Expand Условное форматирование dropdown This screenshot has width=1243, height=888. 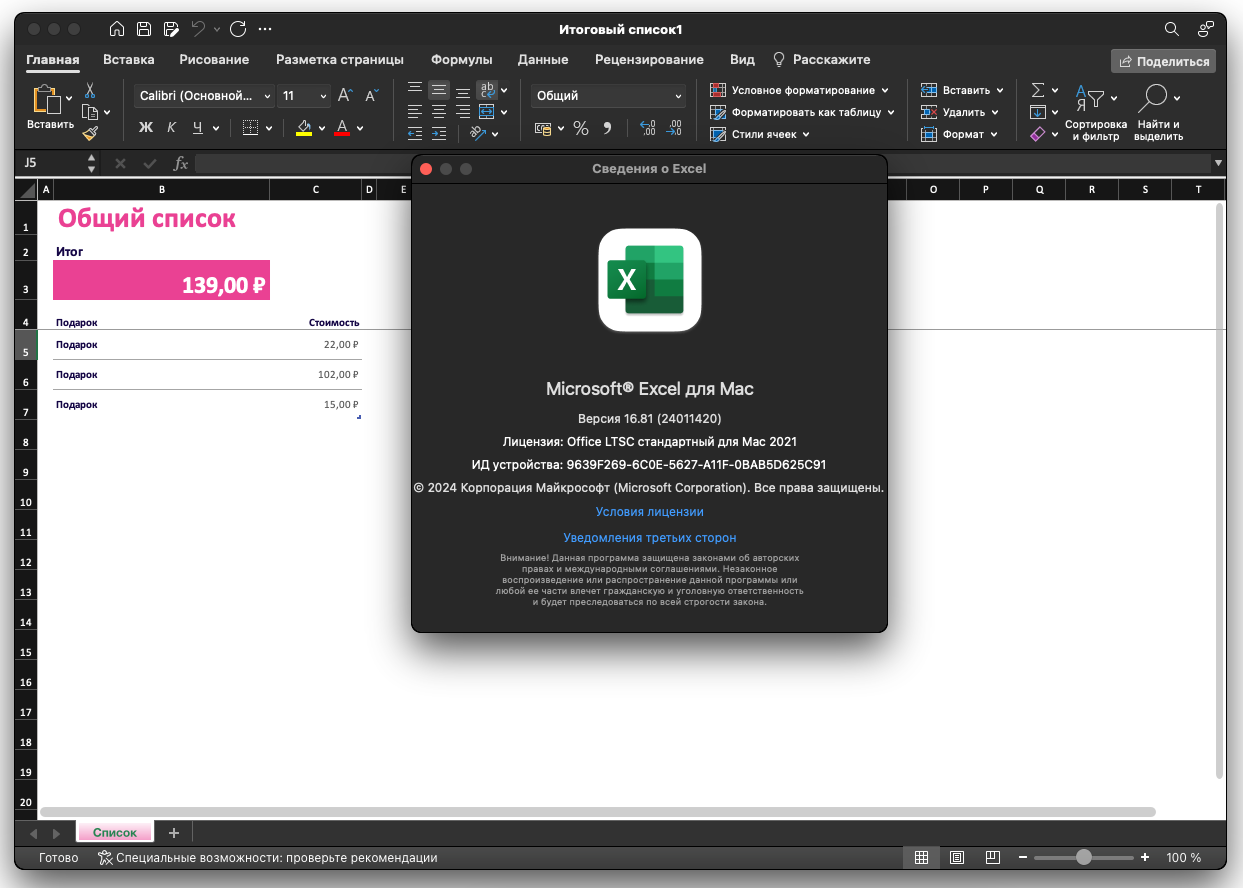coord(801,90)
